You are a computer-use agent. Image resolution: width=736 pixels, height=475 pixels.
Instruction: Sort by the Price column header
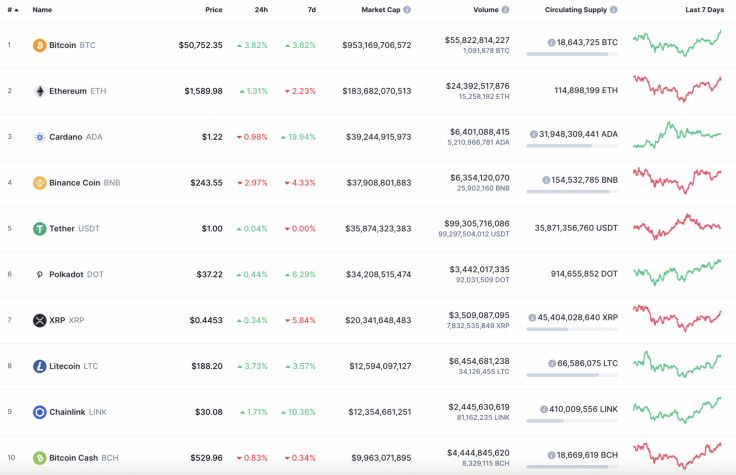[214, 9]
